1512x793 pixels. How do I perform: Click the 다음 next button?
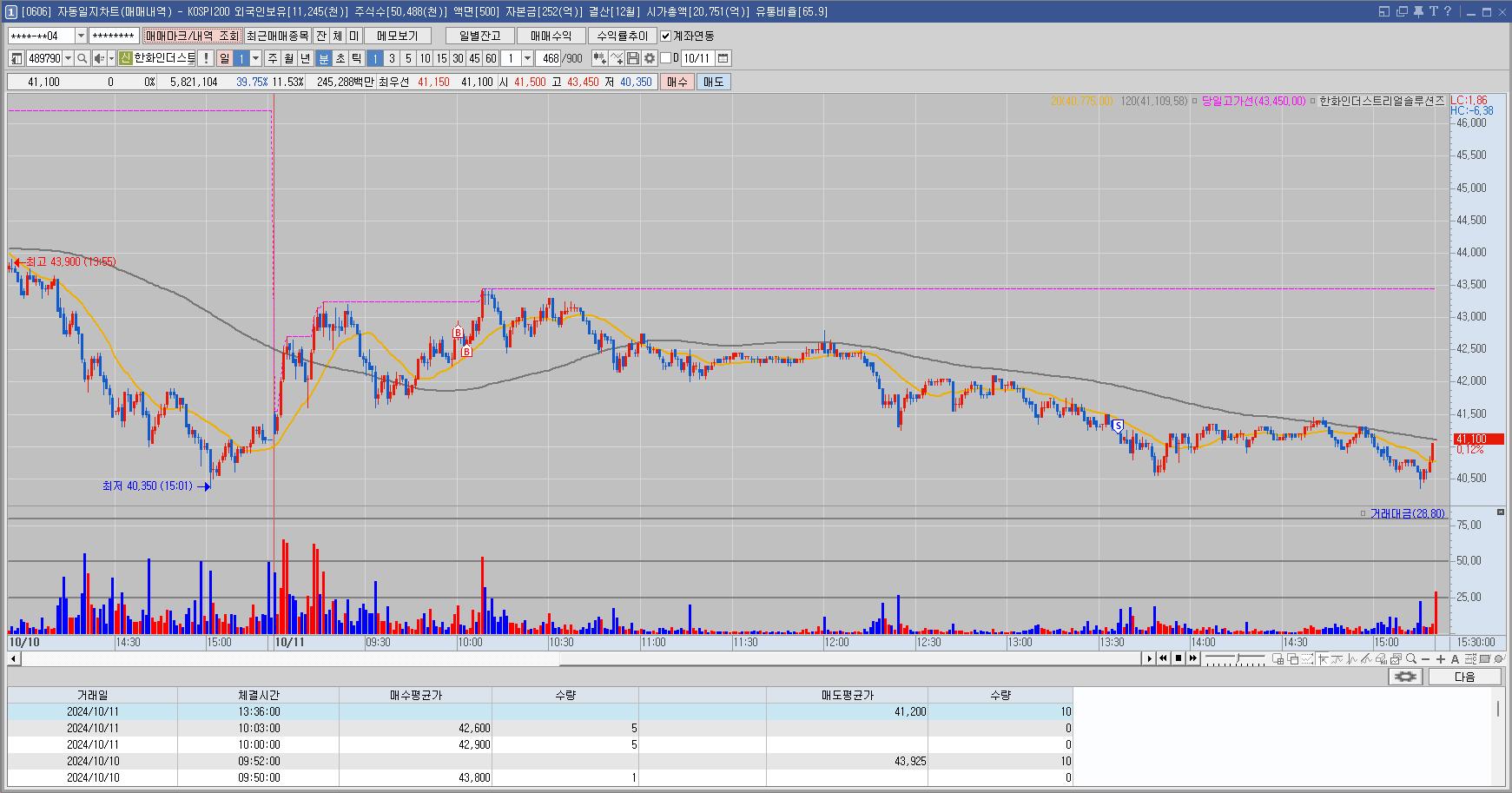click(x=1465, y=677)
